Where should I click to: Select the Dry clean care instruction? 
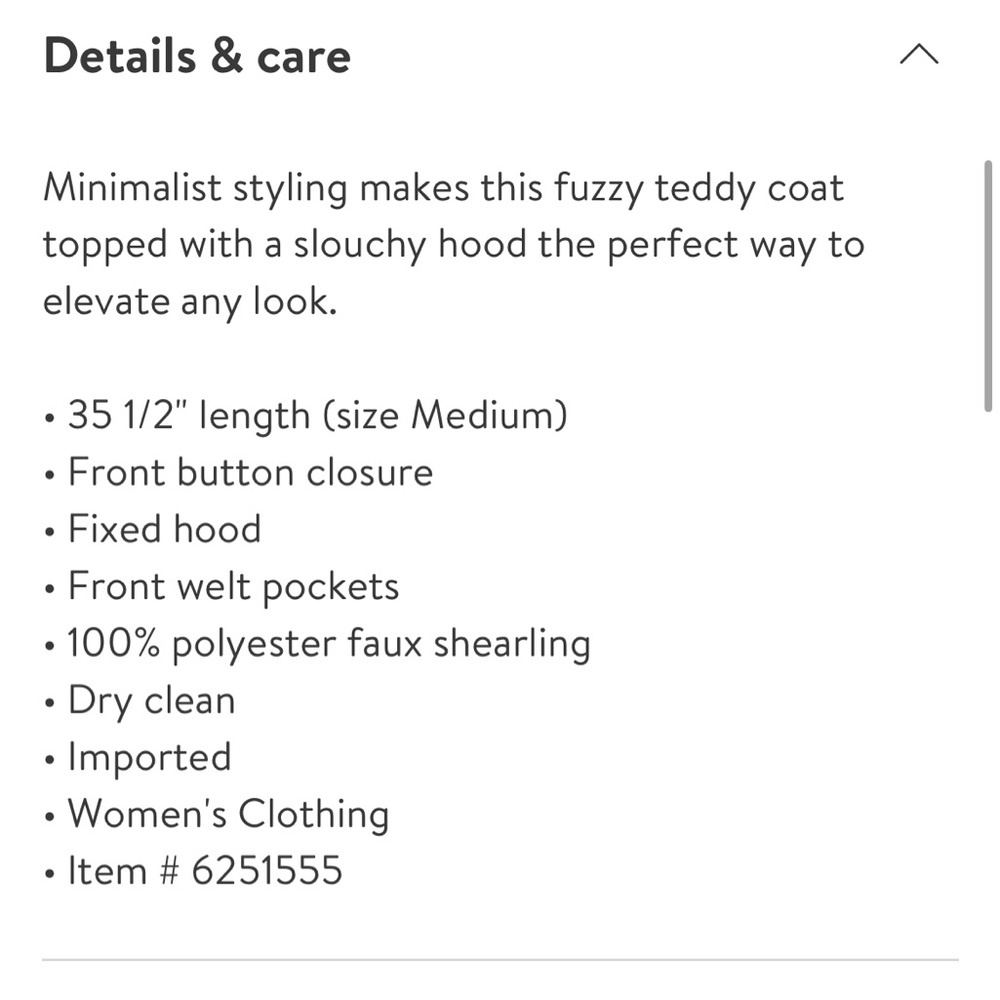[151, 701]
